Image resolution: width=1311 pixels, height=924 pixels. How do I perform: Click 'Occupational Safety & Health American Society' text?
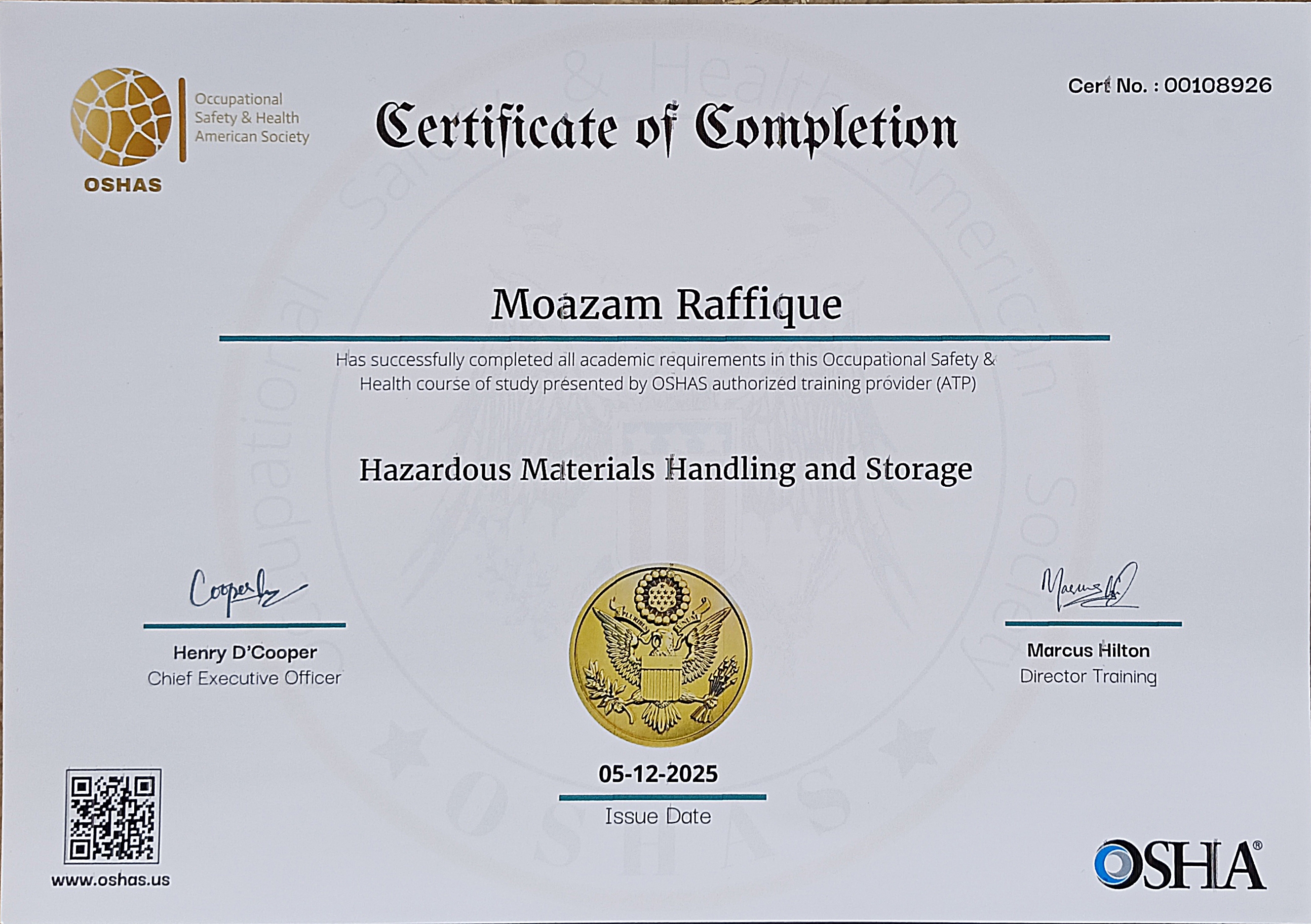pyautogui.click(x=252, y=117)
